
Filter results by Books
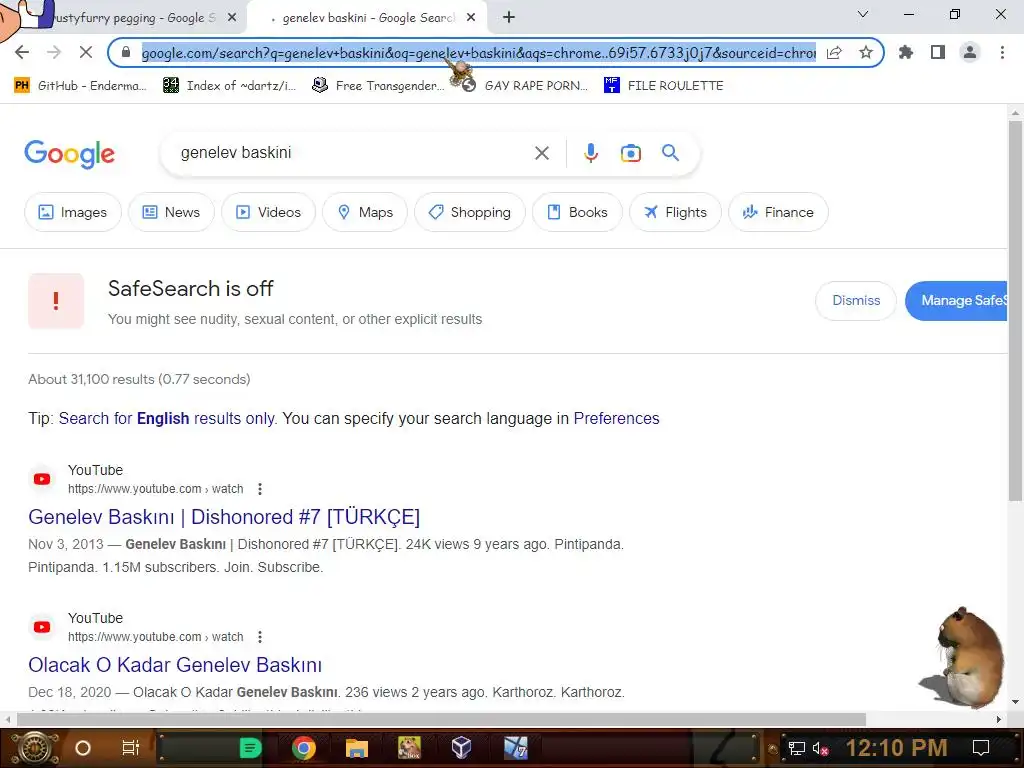click(577, 212)
